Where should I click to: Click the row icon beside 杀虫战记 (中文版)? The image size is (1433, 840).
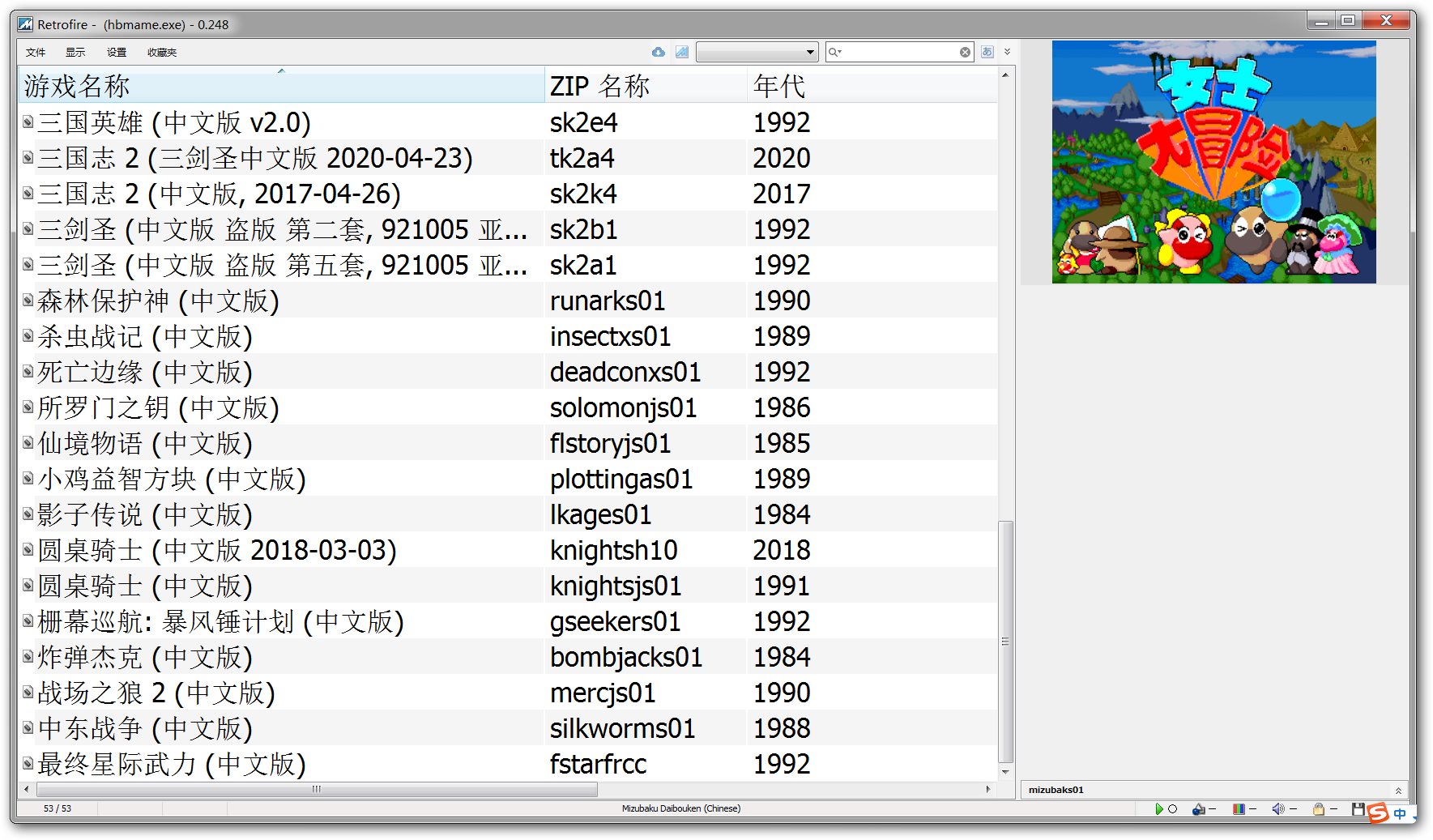tap(28, 336)
